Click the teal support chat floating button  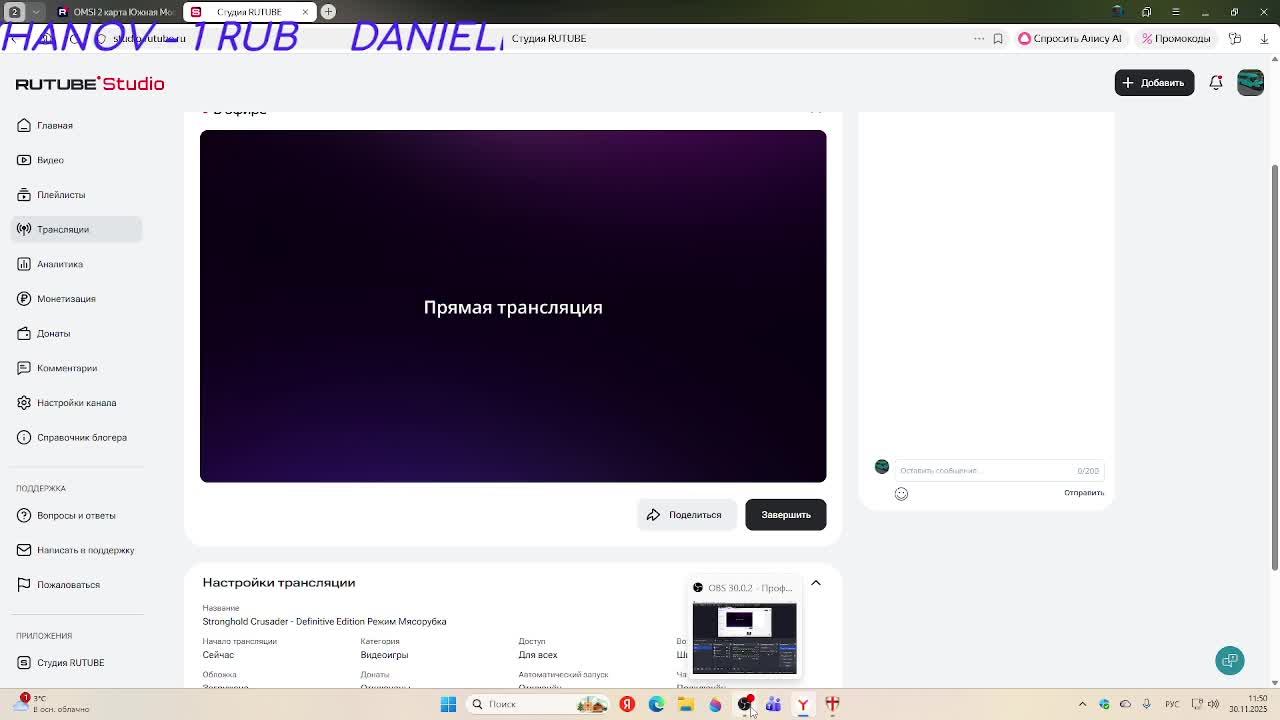click(1230, 661)
